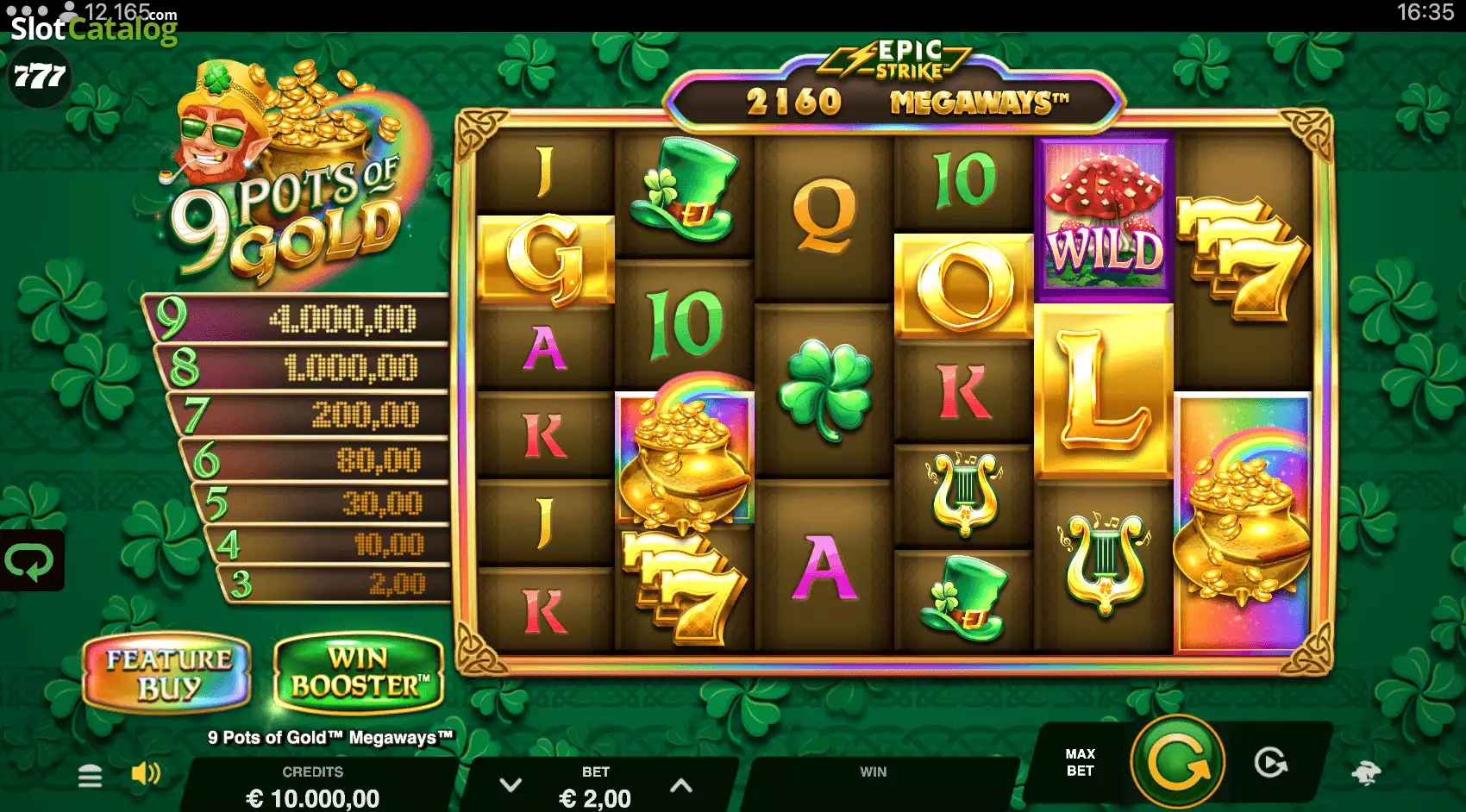Mute the sound with speaker icon
Image resolution: width=1466 pixels, height=812 pixels.
[x=146, y=773]
